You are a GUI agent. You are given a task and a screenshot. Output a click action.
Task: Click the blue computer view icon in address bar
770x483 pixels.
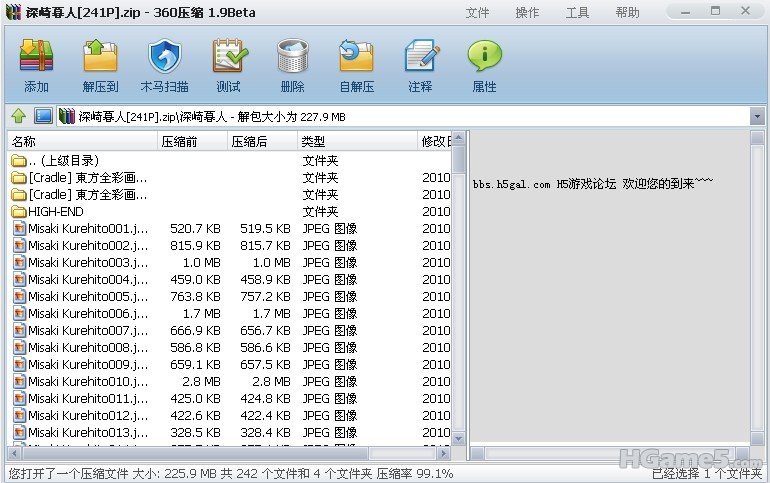pyautogui.click(x=43, y=116)
